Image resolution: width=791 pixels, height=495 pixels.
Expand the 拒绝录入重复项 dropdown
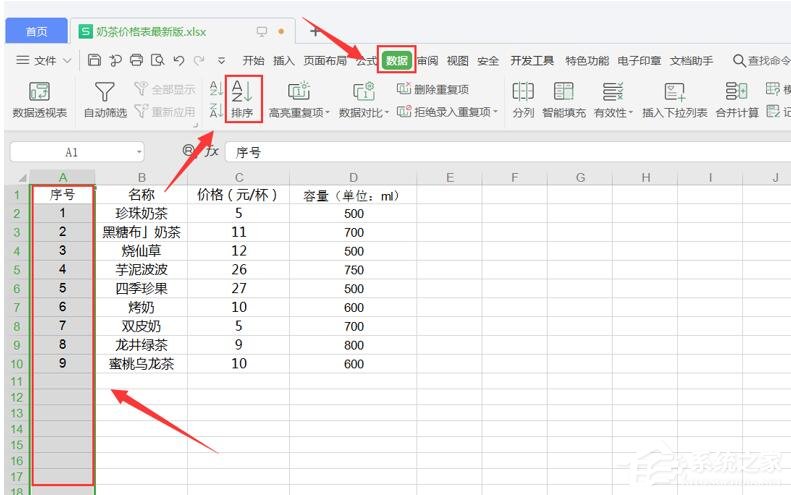click(448, 112)
